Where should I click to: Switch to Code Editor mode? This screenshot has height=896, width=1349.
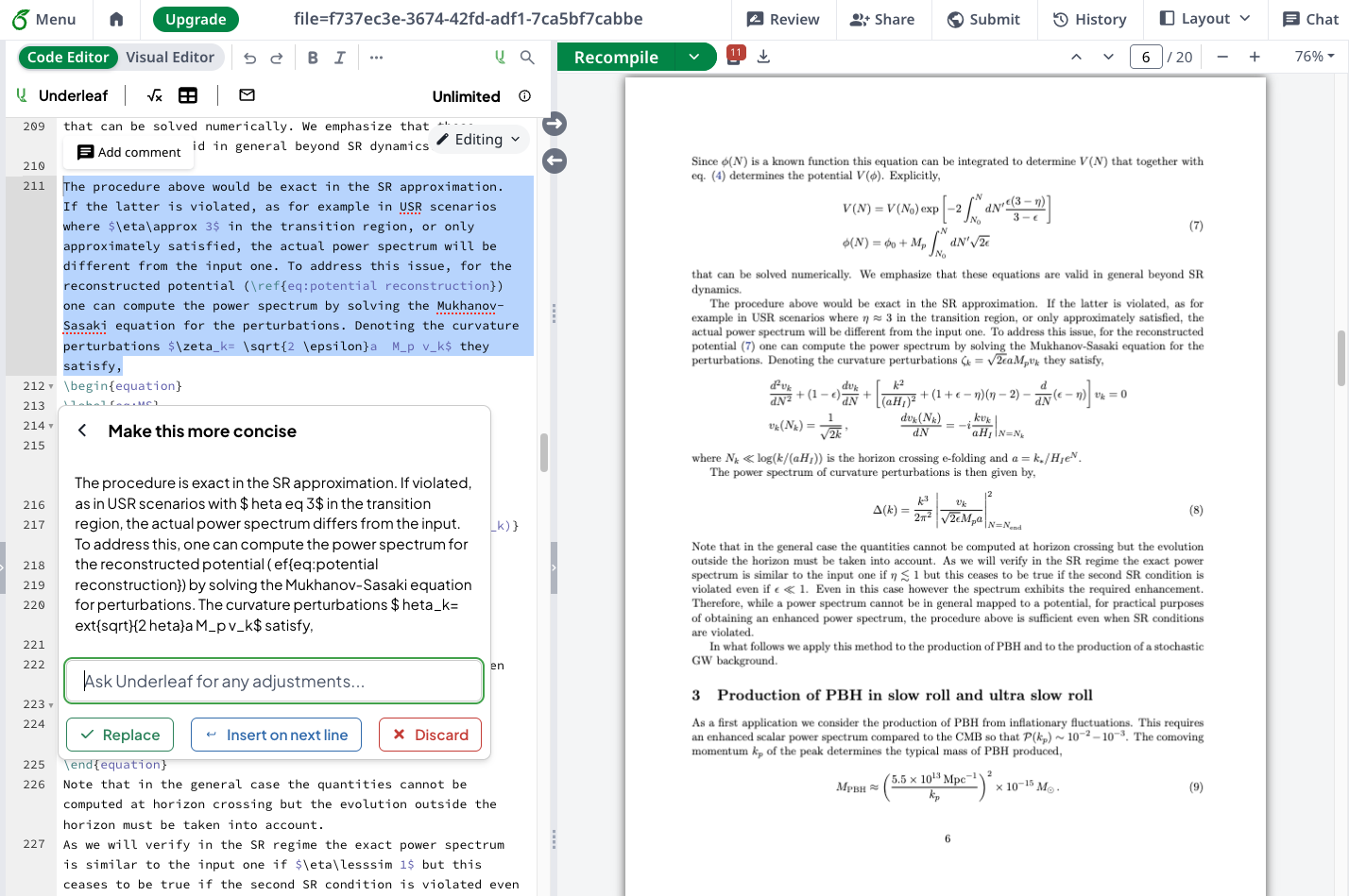[x=68, y=58]
